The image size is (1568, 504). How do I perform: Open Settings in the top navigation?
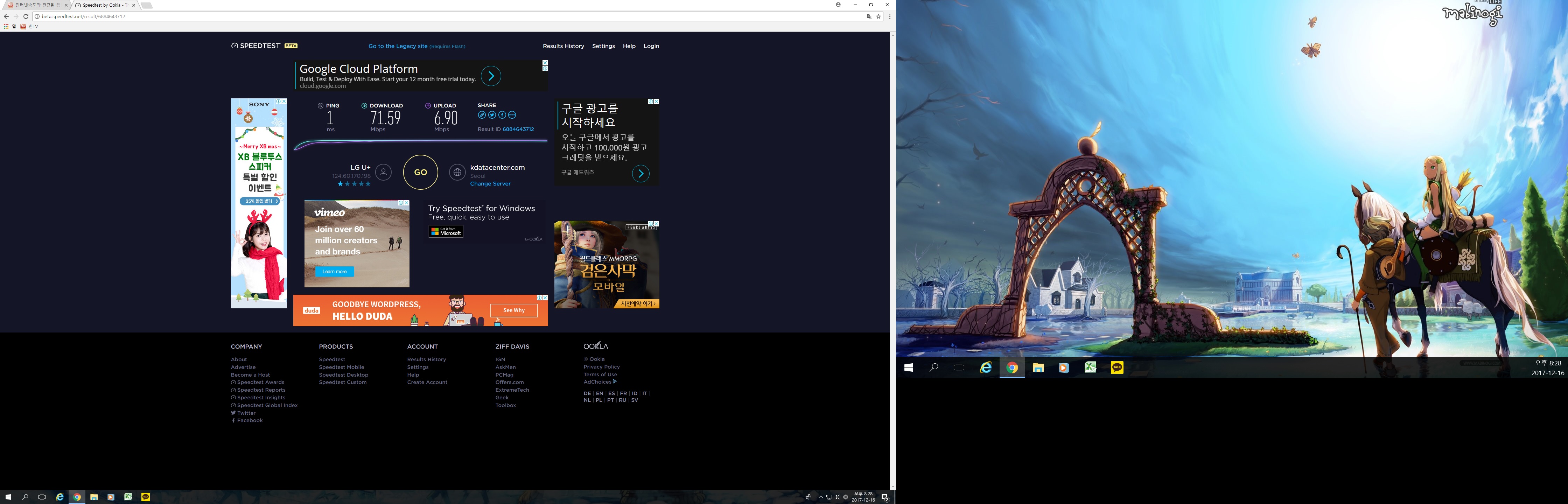pyautogui.click(x=603, y=46)
